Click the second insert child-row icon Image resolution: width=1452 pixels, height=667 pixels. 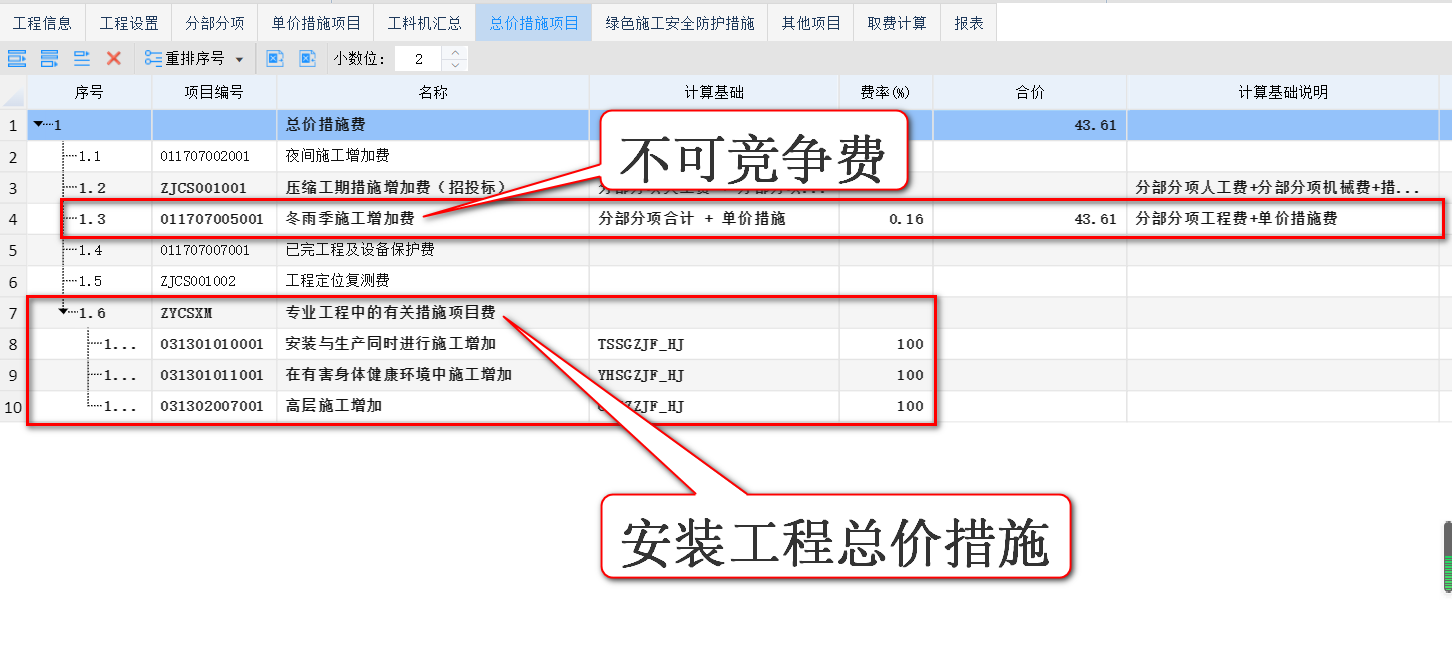[x=48, y=59]
